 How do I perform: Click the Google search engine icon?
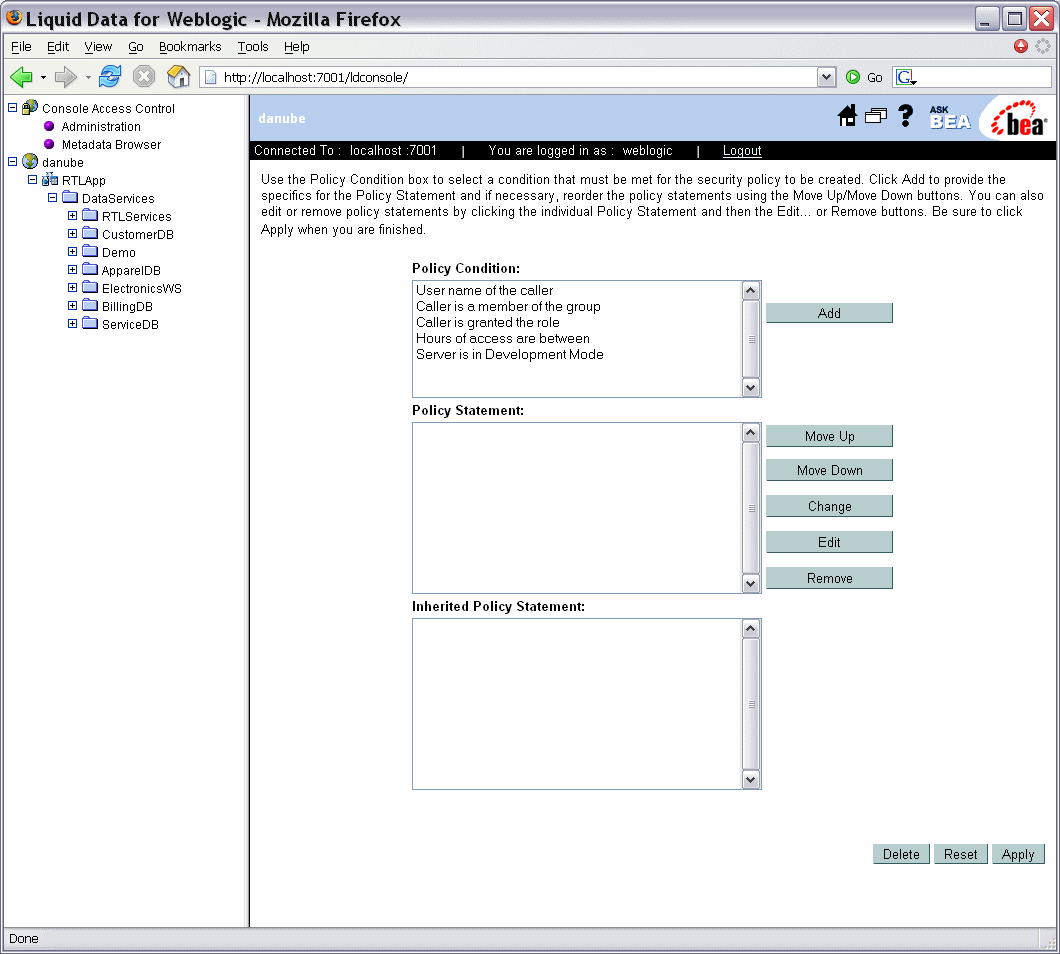[905, 77]
